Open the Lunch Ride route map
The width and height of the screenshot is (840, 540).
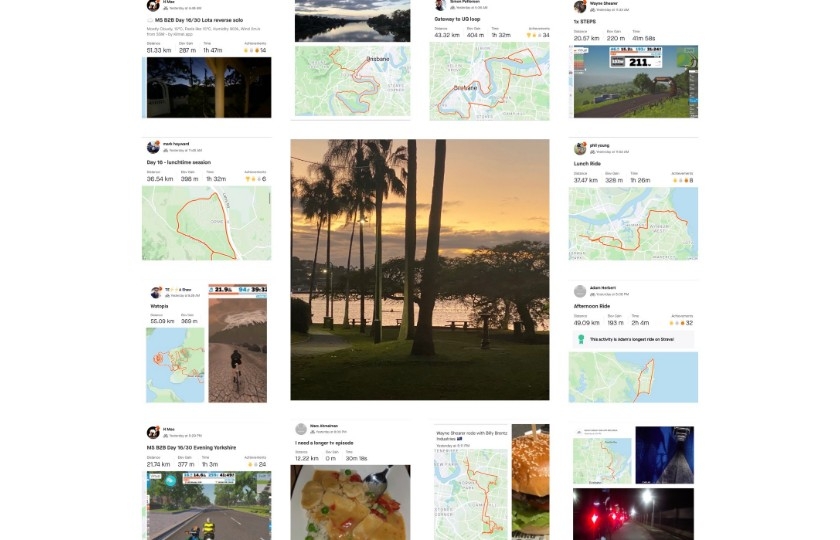coord(633,224)
